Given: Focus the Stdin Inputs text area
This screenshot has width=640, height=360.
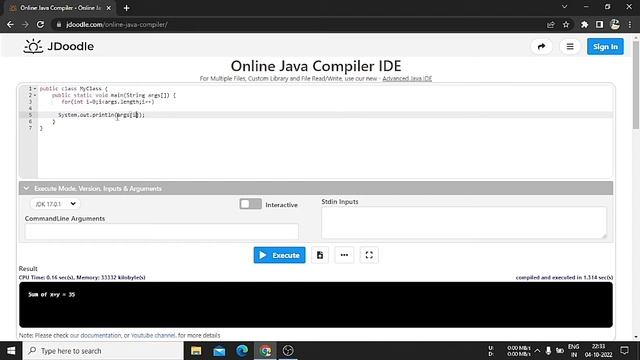Looking at the screenshot, I should pyautogui.click(x=464, y=223).
